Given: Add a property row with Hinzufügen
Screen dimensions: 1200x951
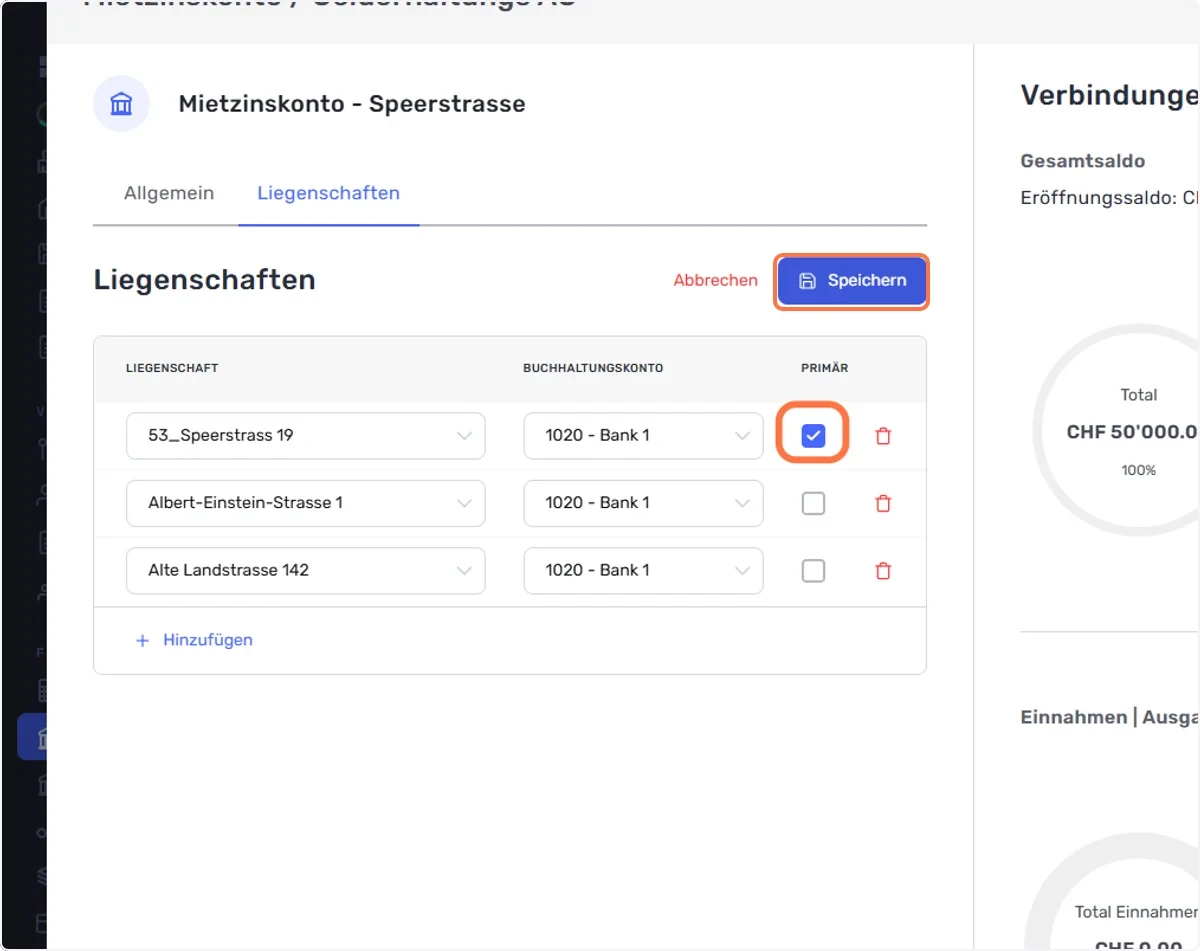Looking at the screenshot, I should point(194,640).
